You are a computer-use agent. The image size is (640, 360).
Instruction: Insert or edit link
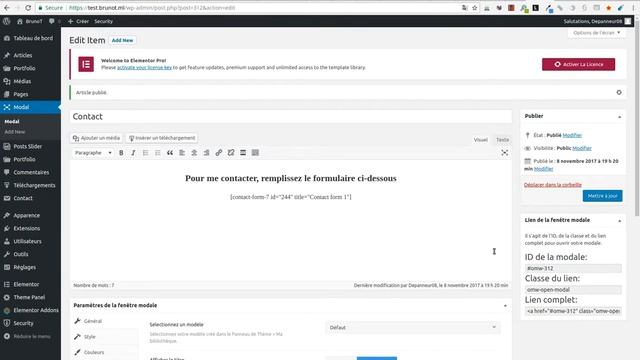coord(219,153)
